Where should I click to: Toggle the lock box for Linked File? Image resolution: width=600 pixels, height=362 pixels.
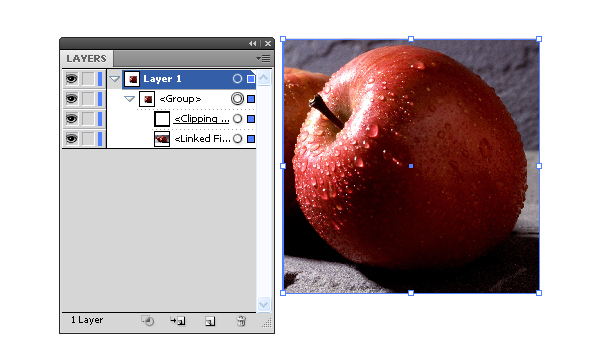[88, 139]
